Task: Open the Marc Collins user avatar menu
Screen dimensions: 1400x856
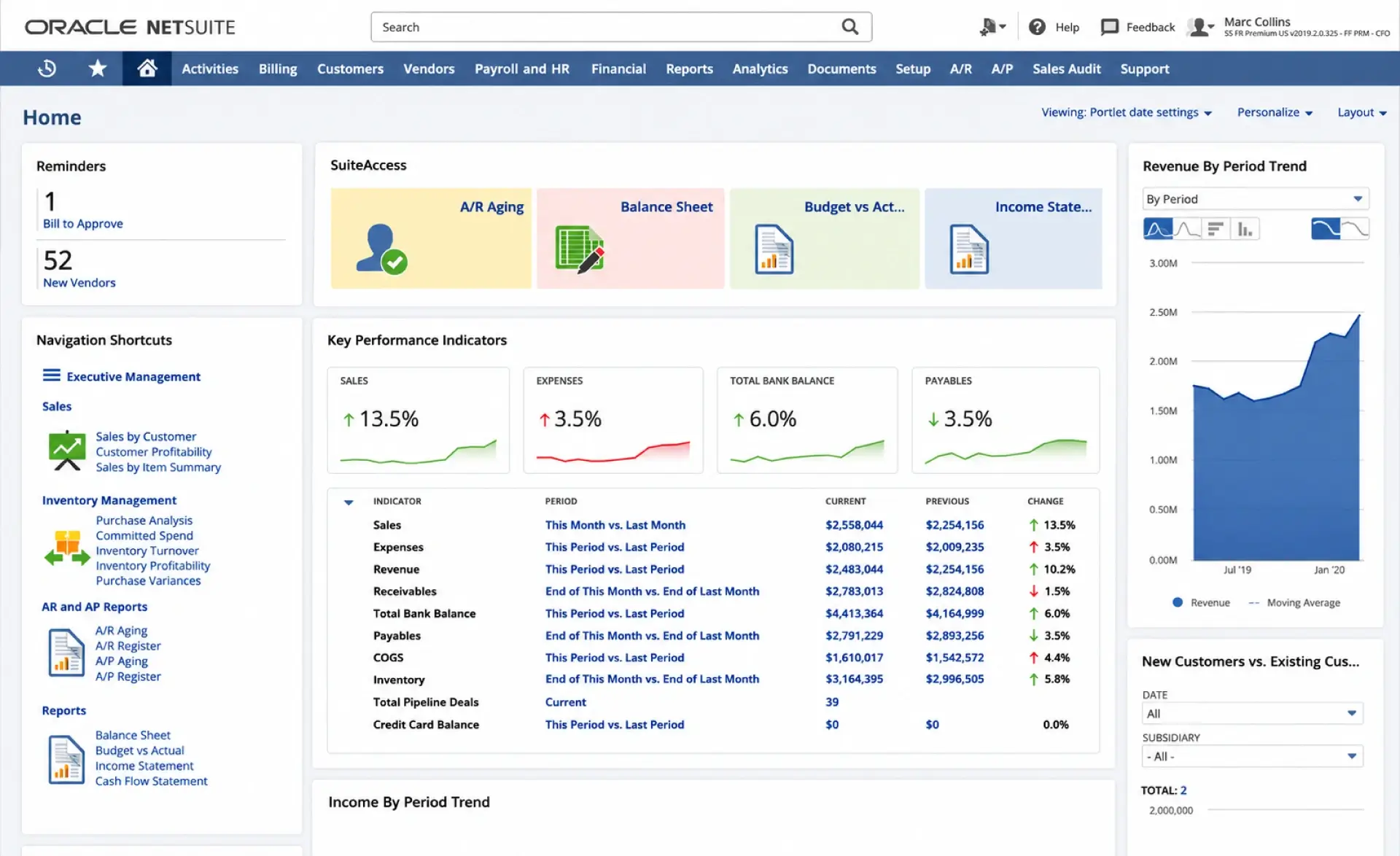Action: [x=1199, y=28]
